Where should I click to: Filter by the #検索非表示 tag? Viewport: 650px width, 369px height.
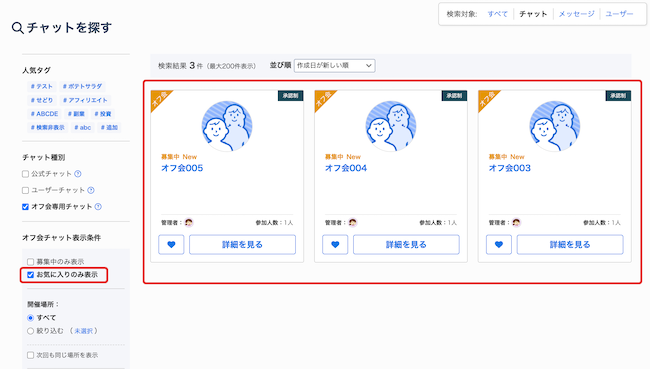pyautogui.click(x=47, y=127)
